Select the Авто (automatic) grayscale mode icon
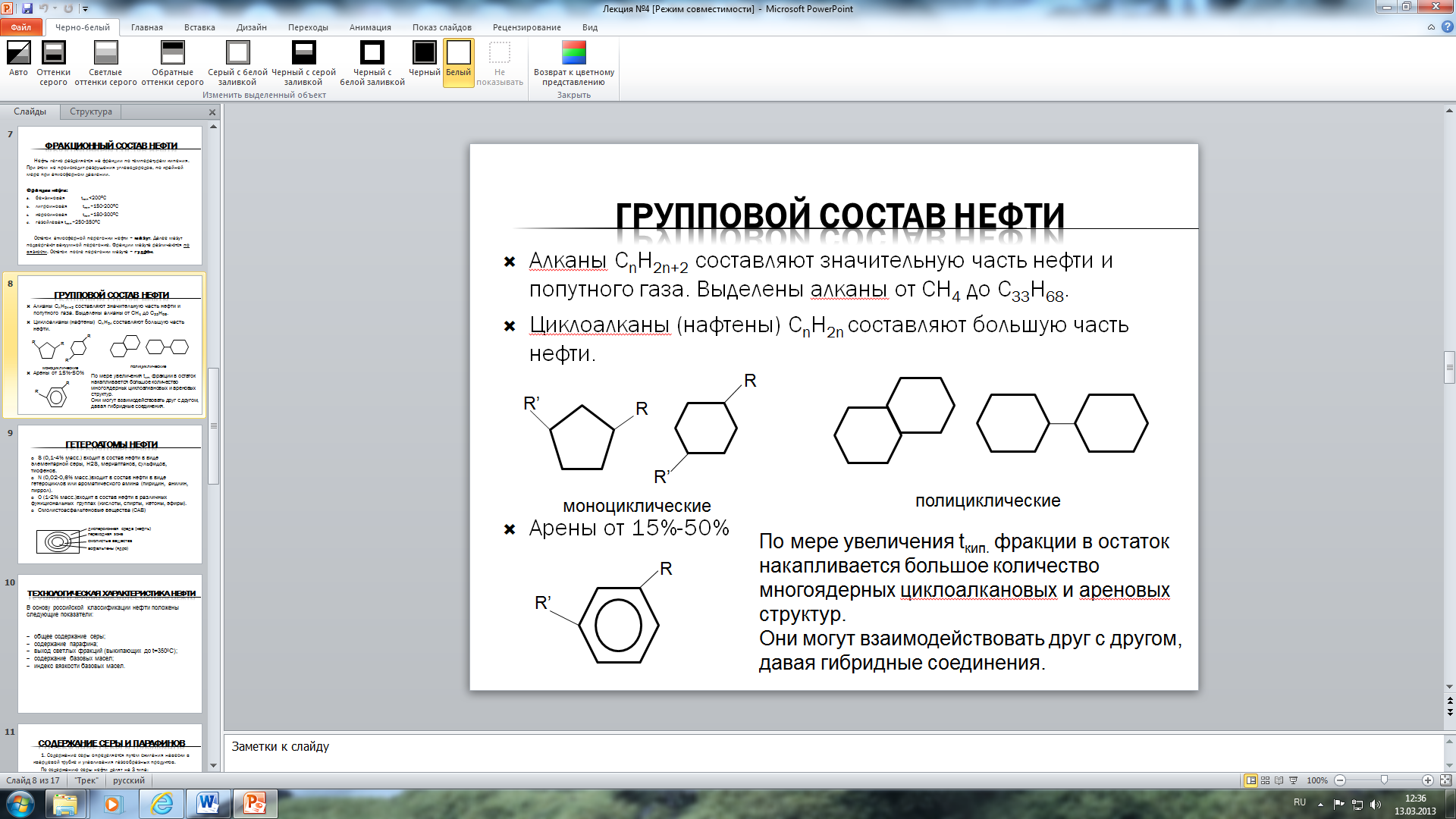The width and height of the screenshot is (1456, 819). pos(18,53)
